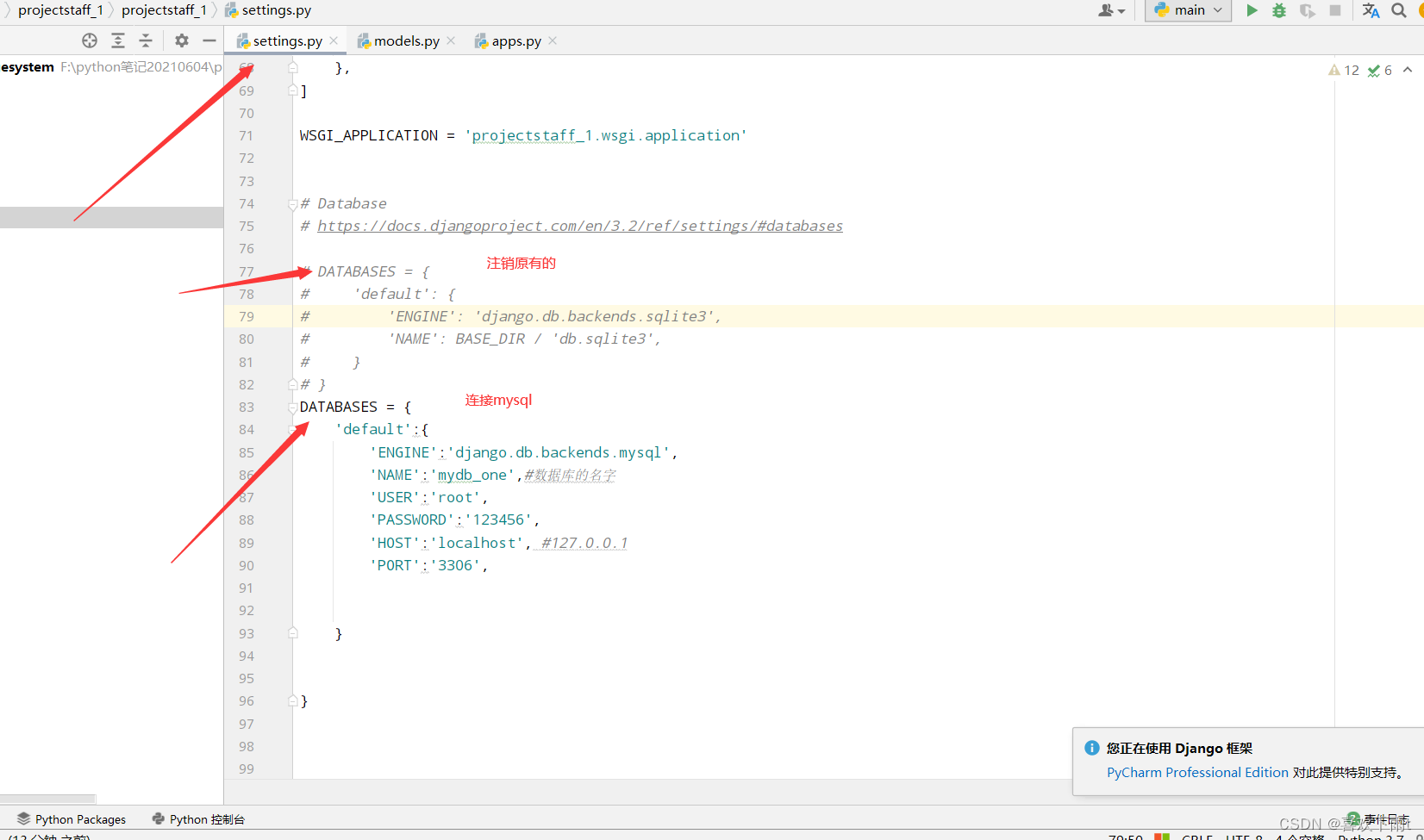The height and width of the screenshot is (840, 1424).
Task: Open the translate tool icon
Action: tap(1371, 10)
